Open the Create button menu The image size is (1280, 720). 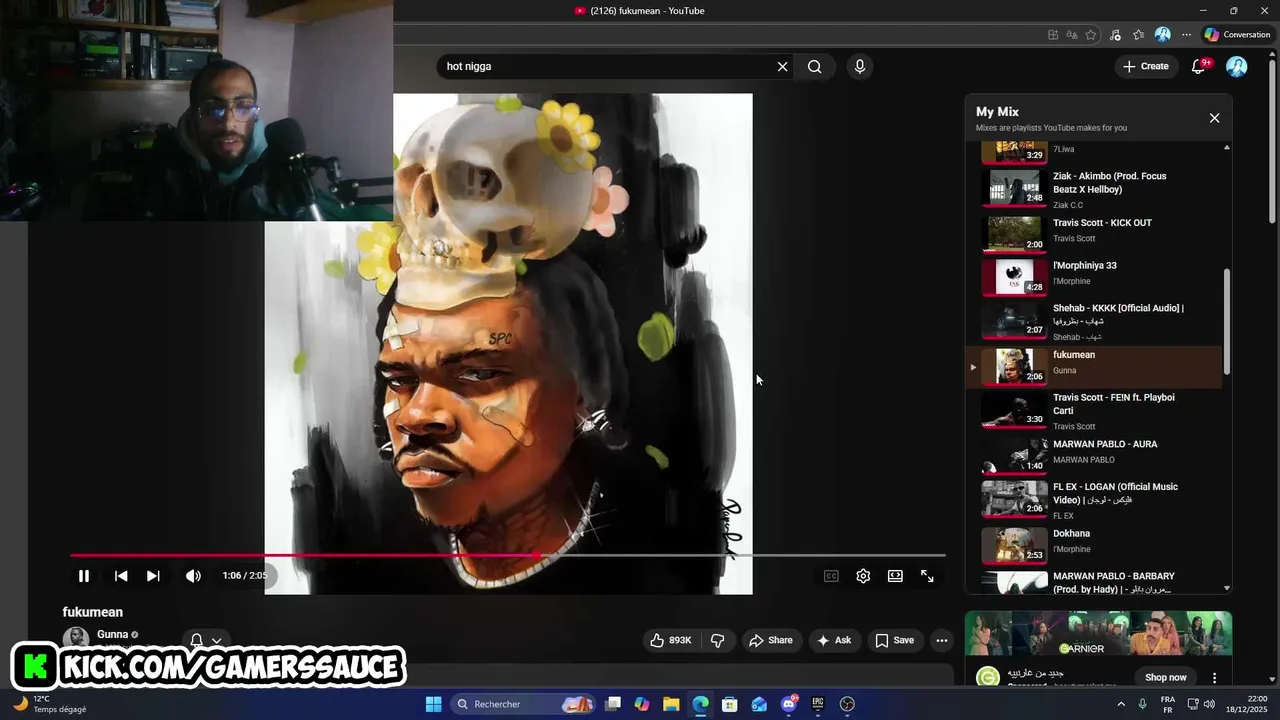click(x=1145, y=66)
